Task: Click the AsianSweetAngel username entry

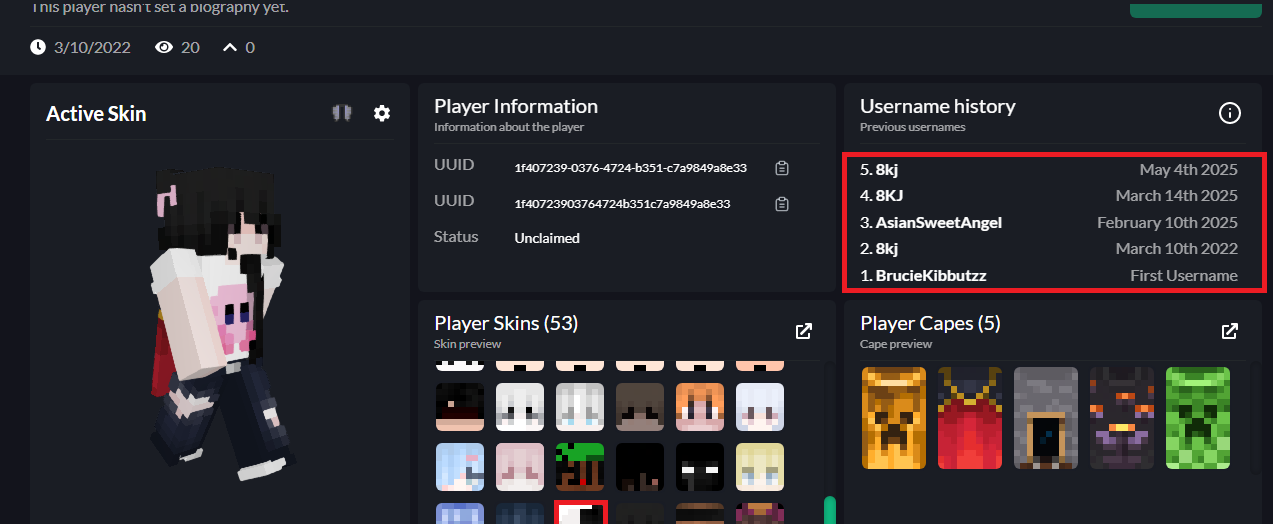Action: pyautogui.click(x=931, y=223)
